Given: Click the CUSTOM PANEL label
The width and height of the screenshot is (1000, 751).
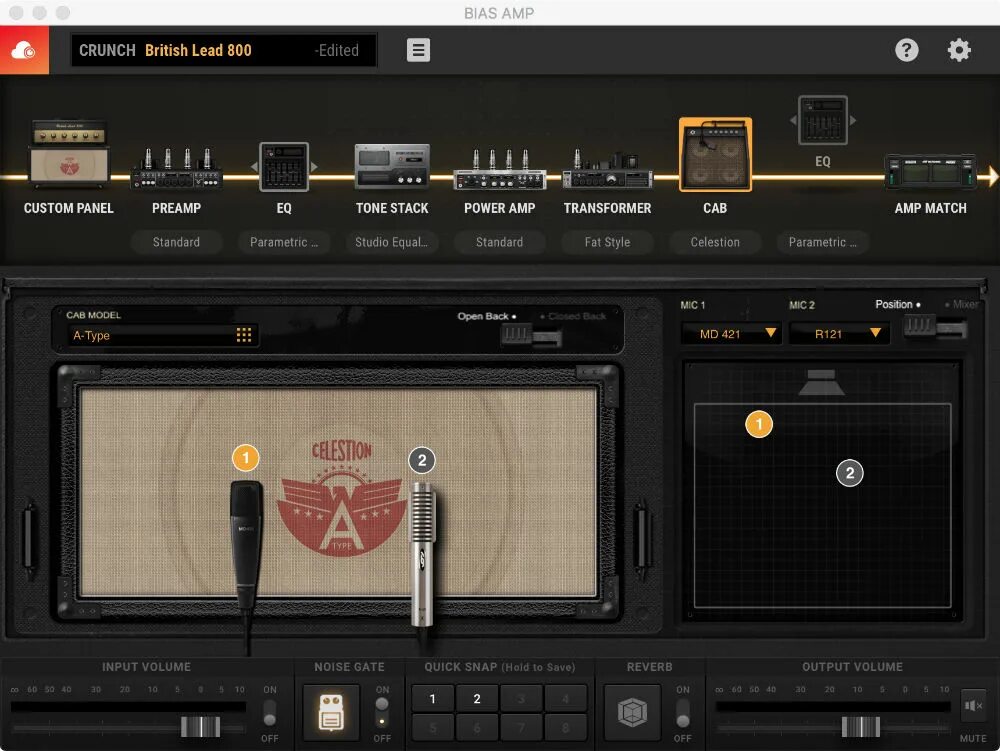Looking at the screenshot, I should coord(69,208).
